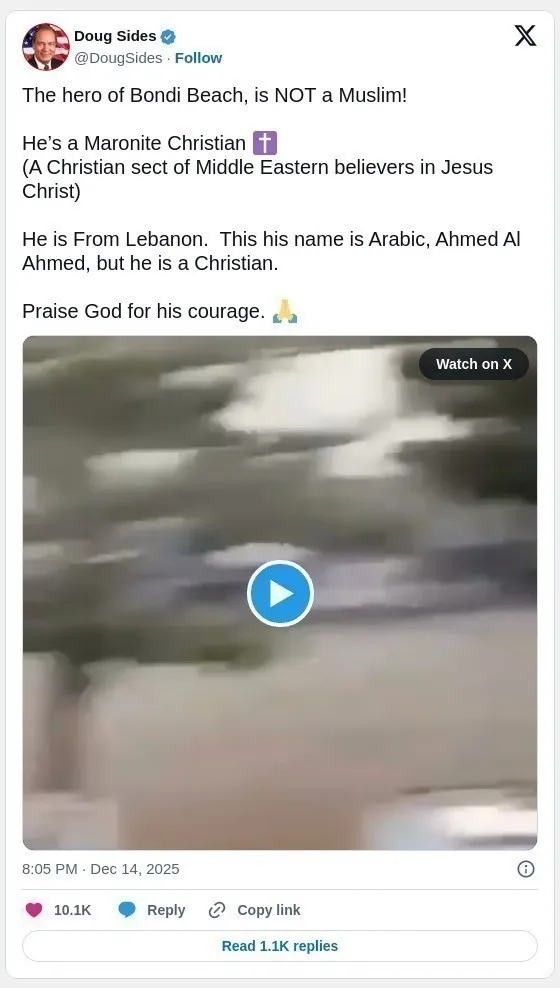Viewport: 560px width, 988px height.
Task: Click the copy link chain icon
Action: [x=217, y=910]
